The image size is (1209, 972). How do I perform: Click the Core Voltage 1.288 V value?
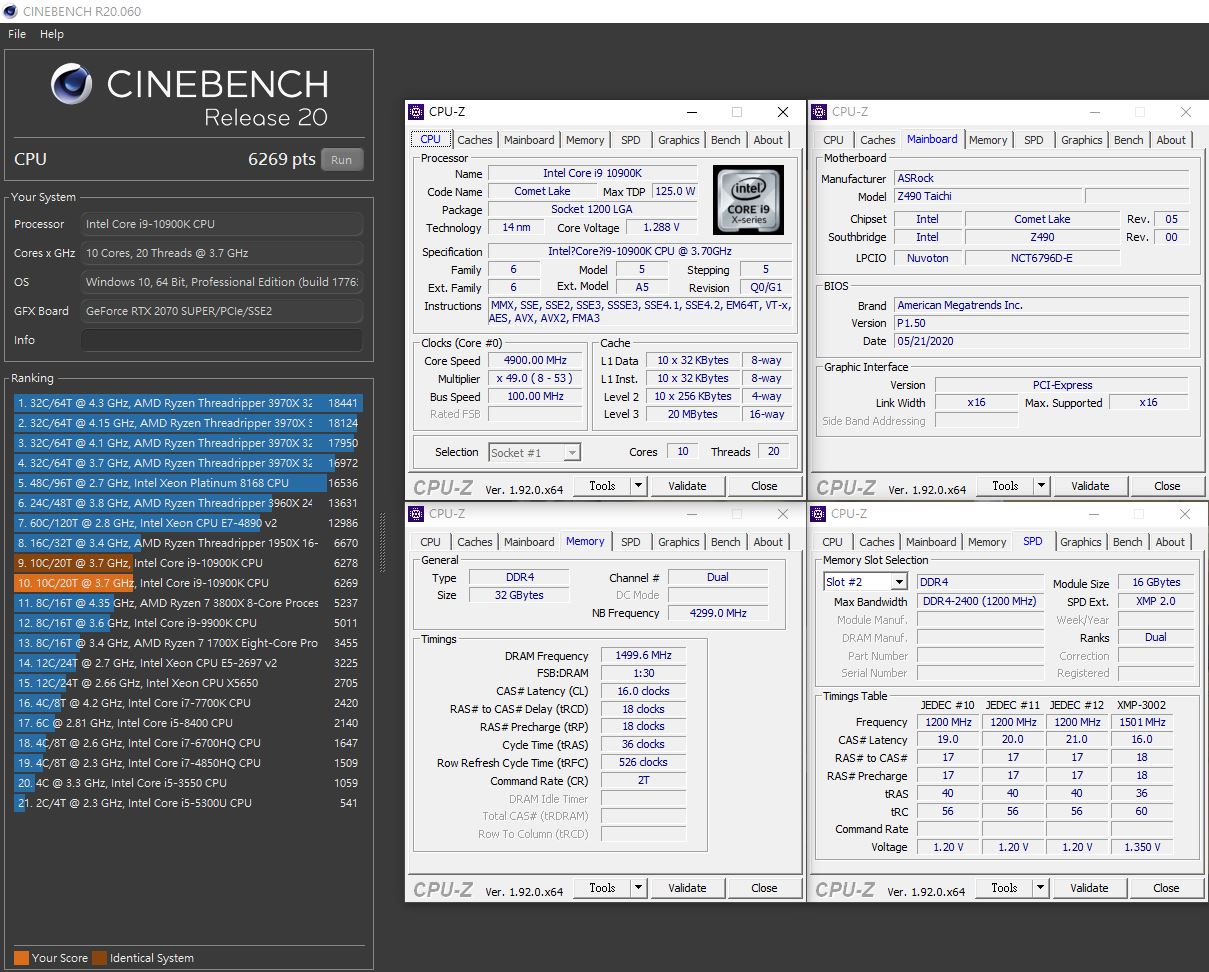click(661, 228)
